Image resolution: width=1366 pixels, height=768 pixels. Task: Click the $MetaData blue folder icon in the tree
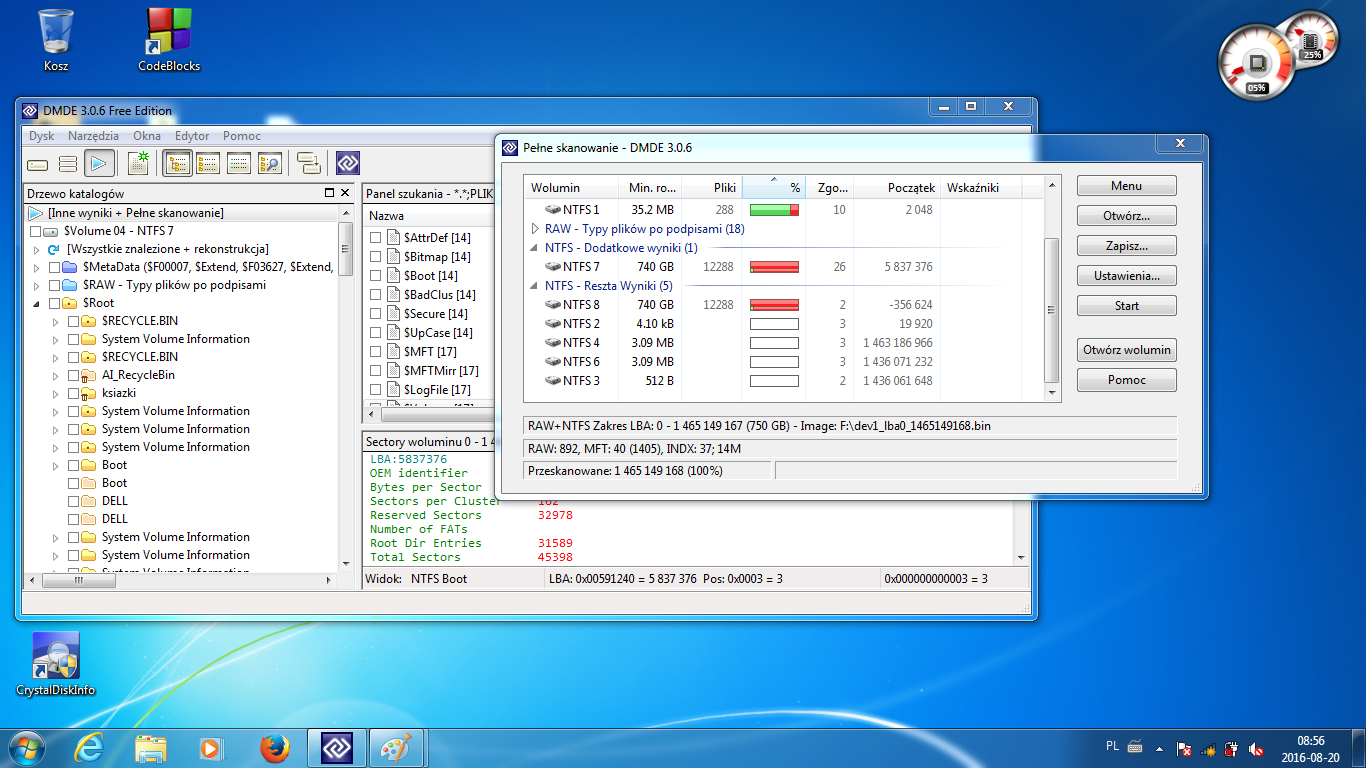pos(70,267)
